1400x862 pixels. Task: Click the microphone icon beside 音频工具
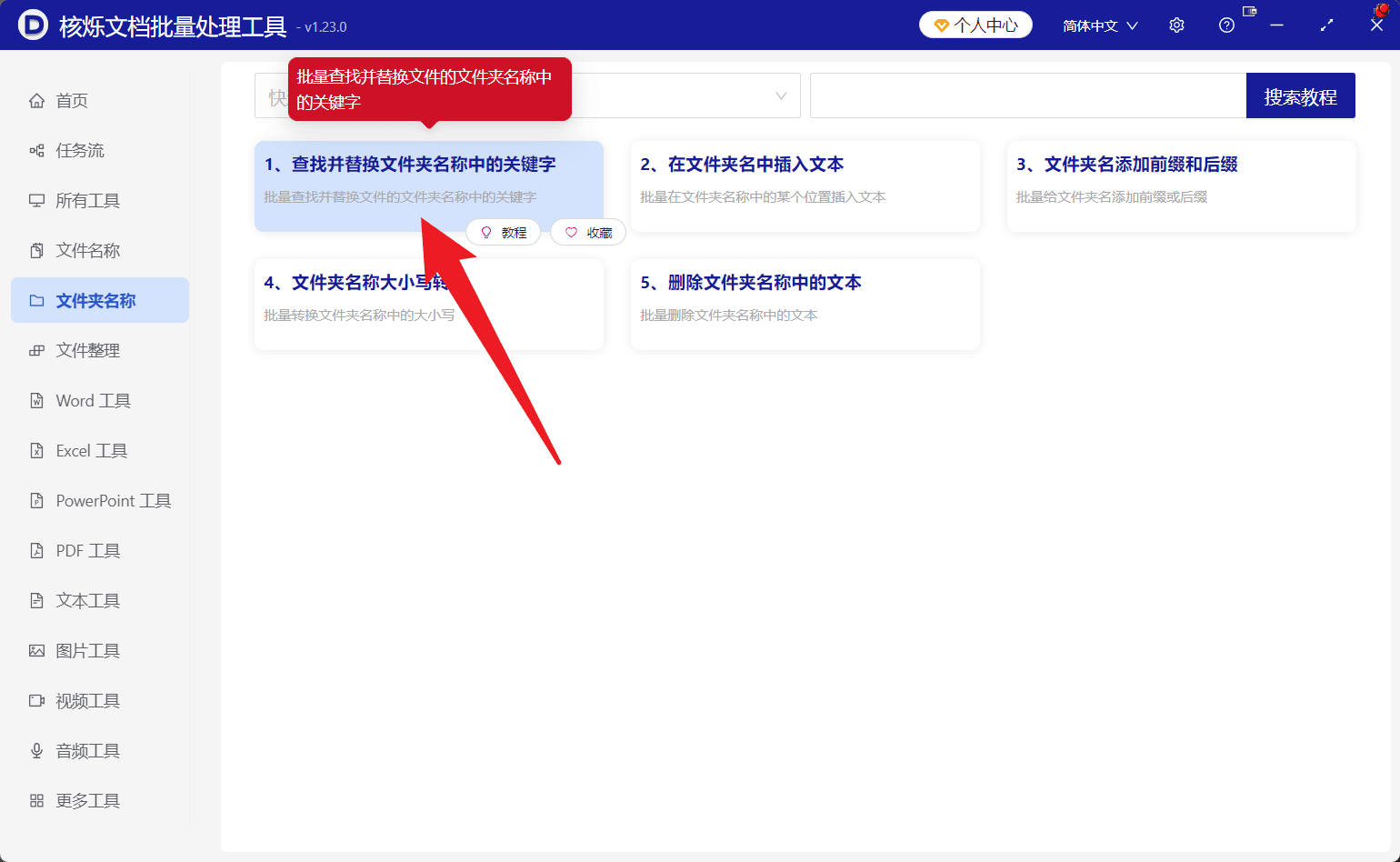36,750
